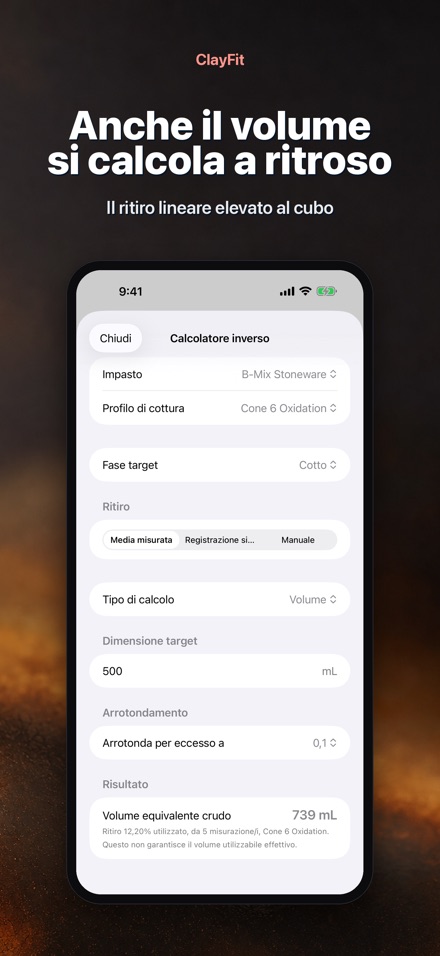Select the Registrazione si... segment
The height and width of the screenshot is (956, 440).
219,540
